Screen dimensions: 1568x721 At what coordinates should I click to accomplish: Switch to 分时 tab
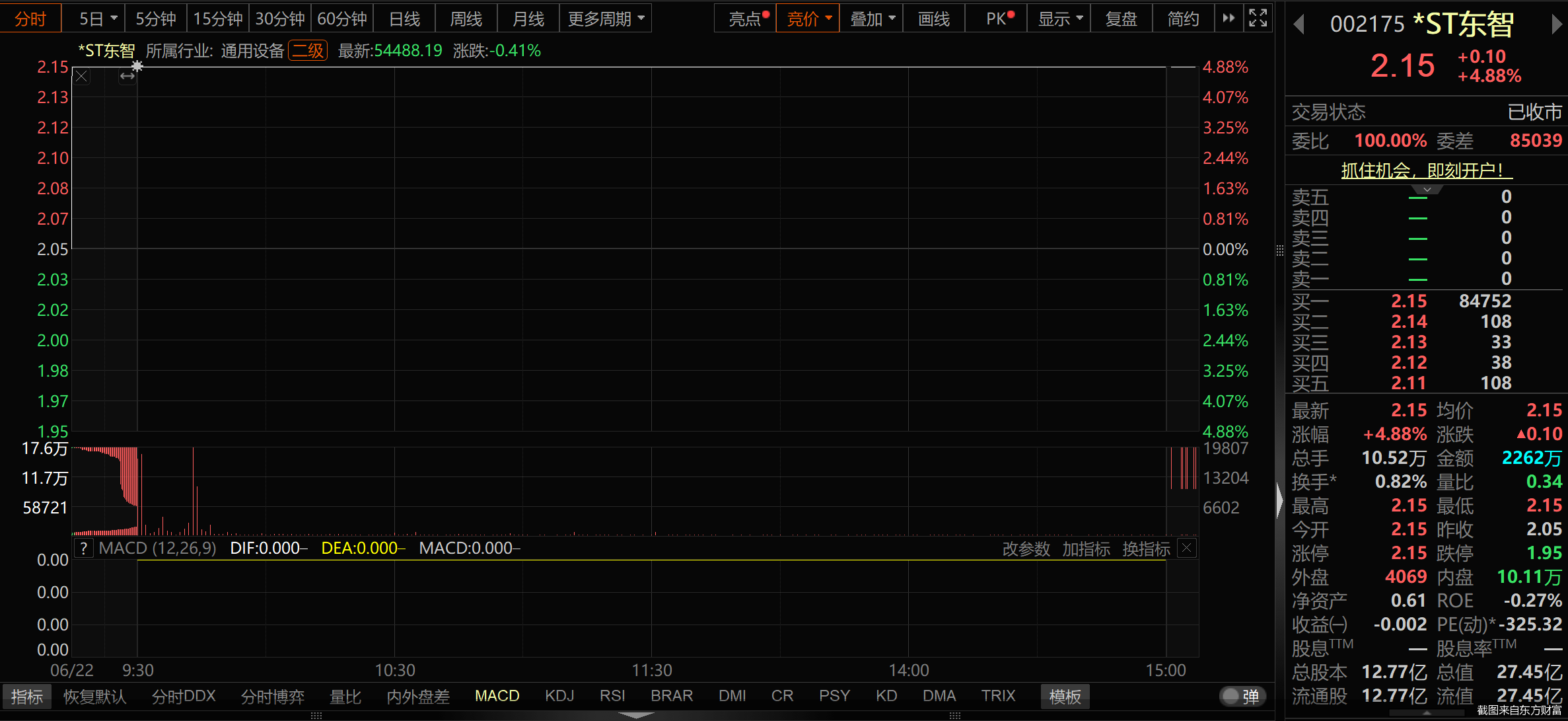(30, 19)
